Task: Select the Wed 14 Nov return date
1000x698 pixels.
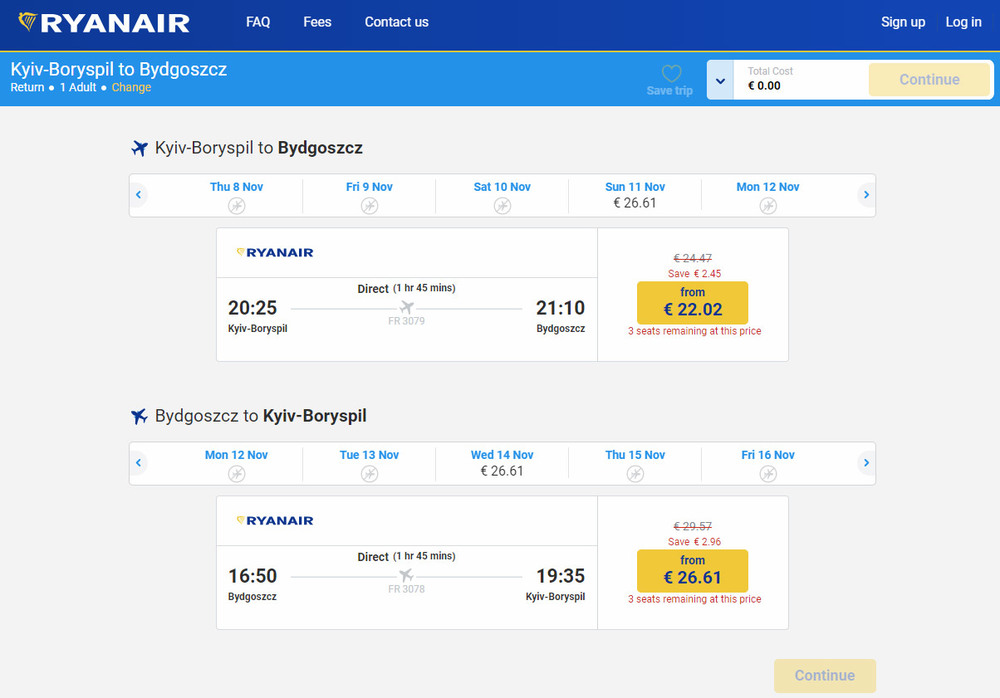Action: tap(502, 463)
